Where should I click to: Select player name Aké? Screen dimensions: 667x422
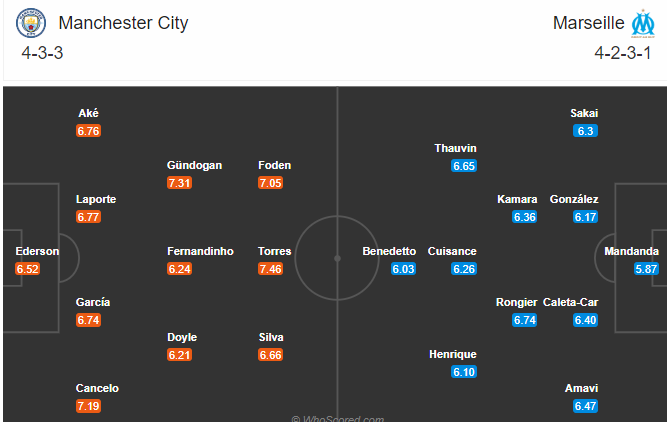tap(88, 113)
